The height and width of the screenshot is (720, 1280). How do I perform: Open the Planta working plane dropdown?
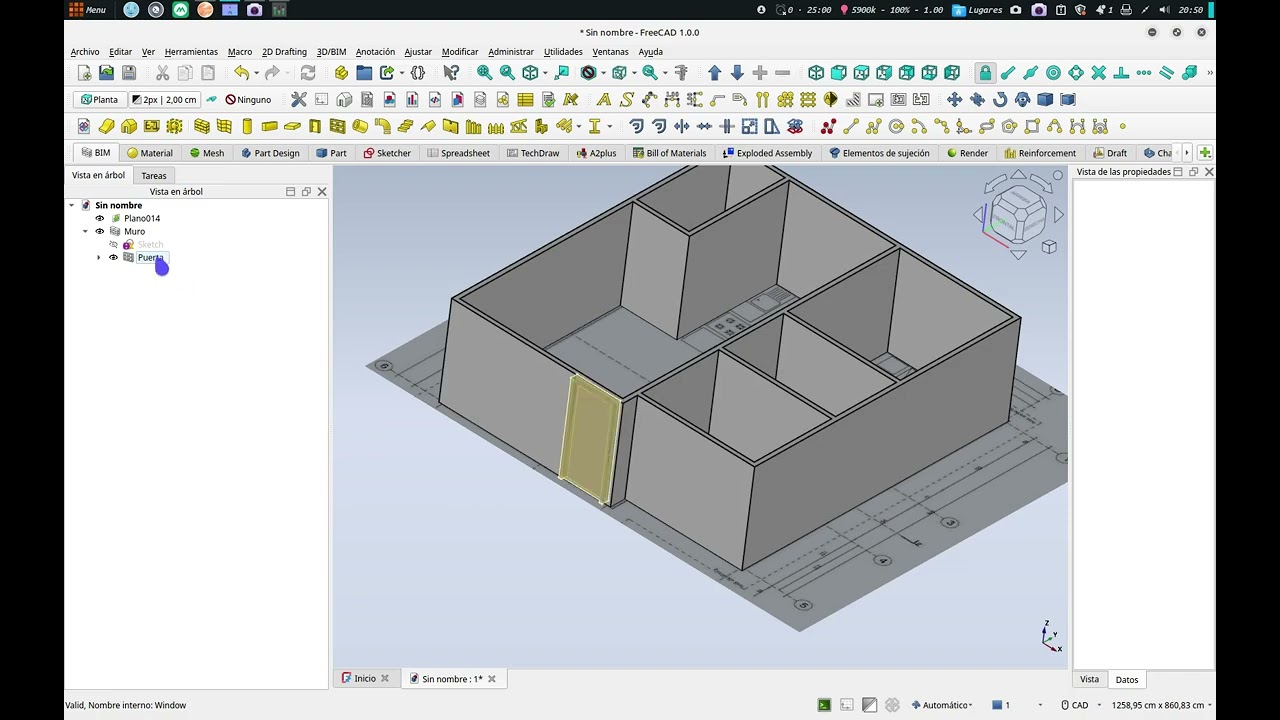(x=99, y=99)
